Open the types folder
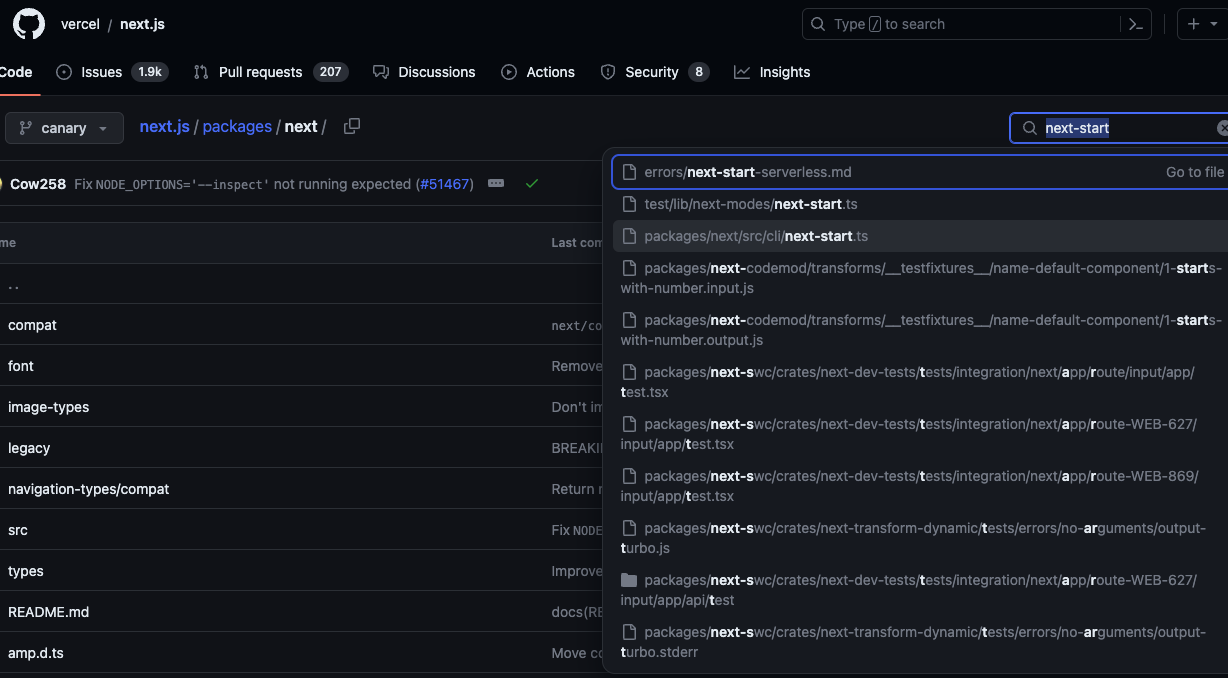1228x678 pixels. [26, 571]
